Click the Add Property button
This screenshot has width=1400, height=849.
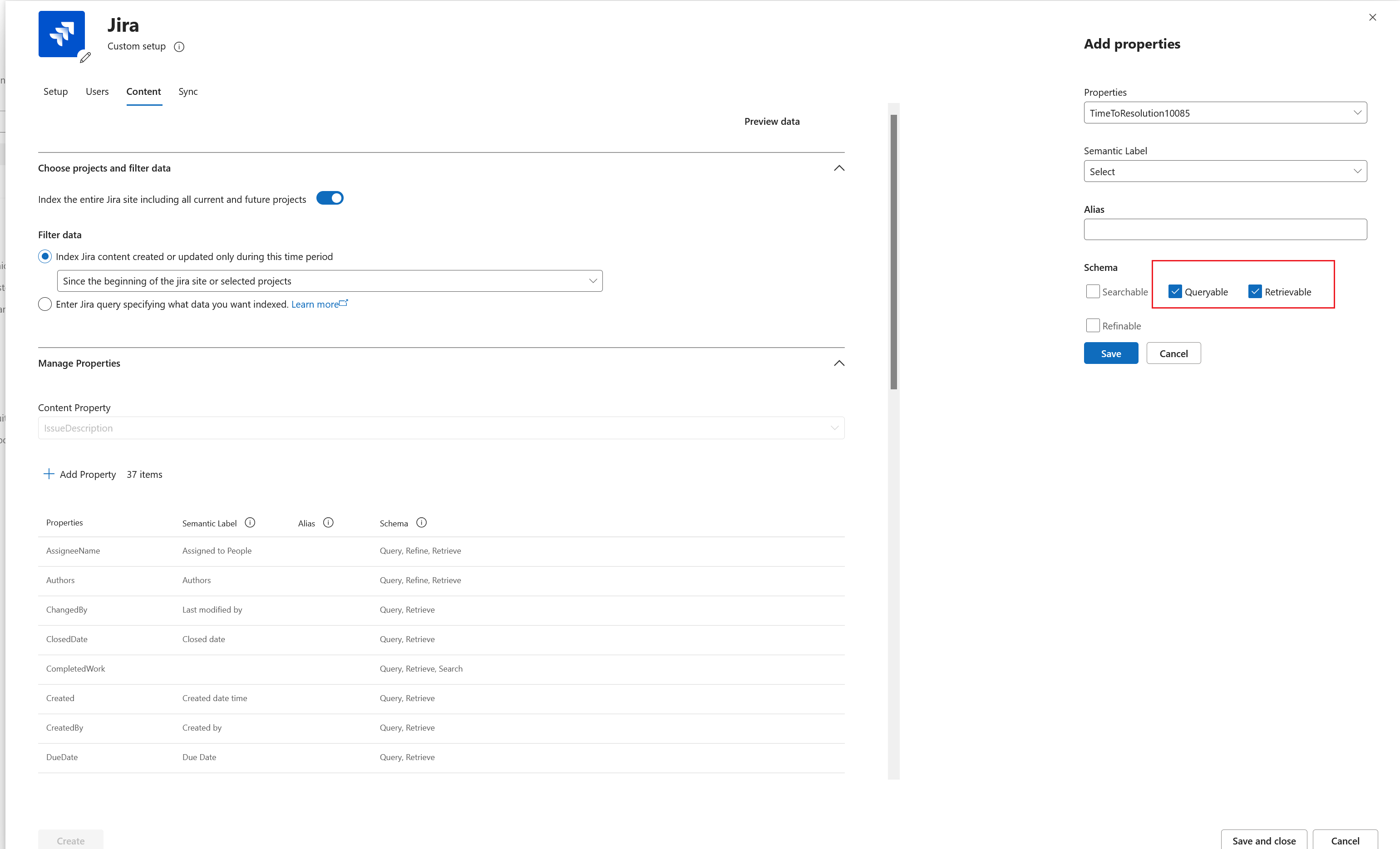tap(80, 474)
